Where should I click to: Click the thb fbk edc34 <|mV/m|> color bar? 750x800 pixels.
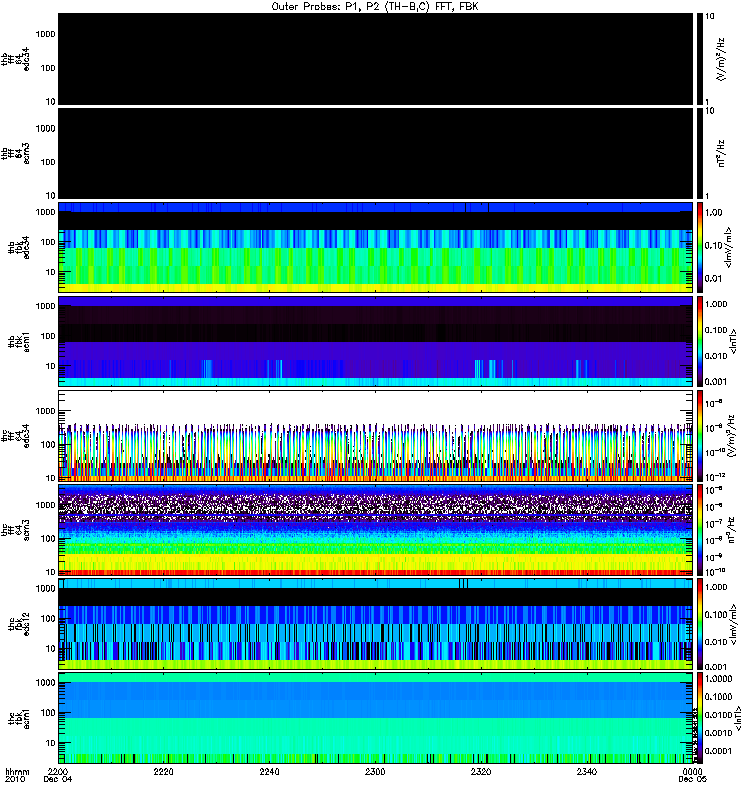700,247
